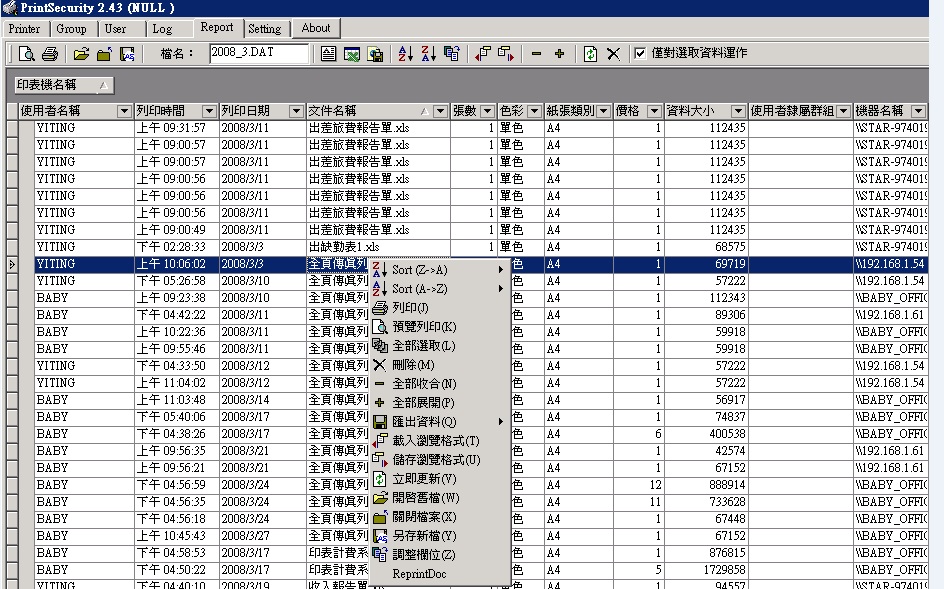This screenshot has width=944, height=589.
Task: Switch to the Setting tab
Action: (x=265, y=29)
